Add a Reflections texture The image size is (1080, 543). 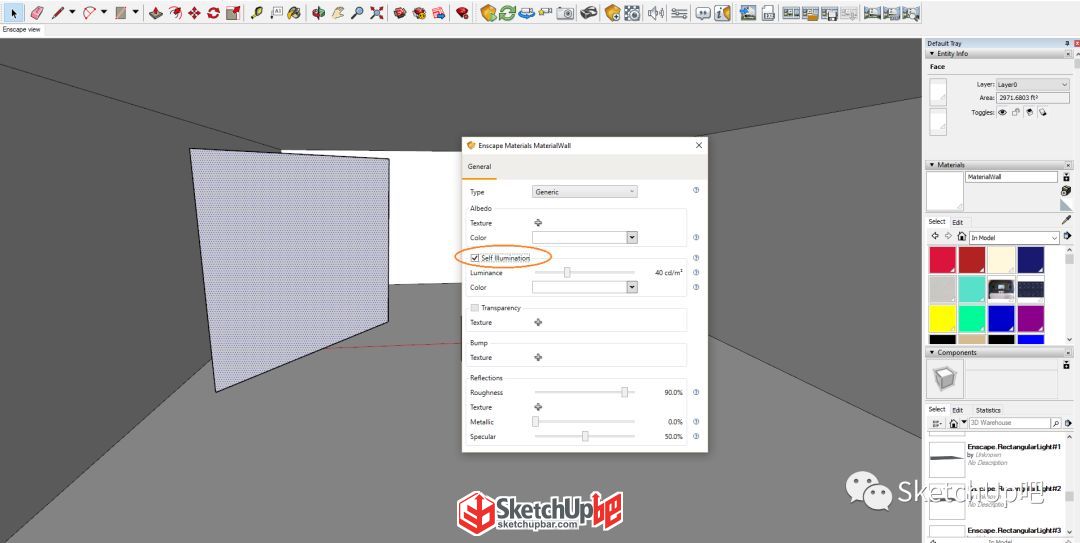point(538,407)
